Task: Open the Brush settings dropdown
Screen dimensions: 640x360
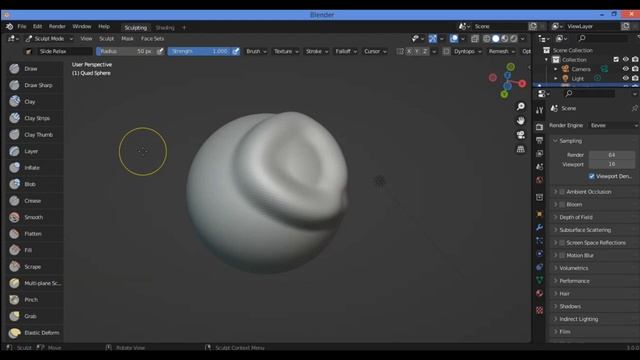Action: click(x=256, y=51)
